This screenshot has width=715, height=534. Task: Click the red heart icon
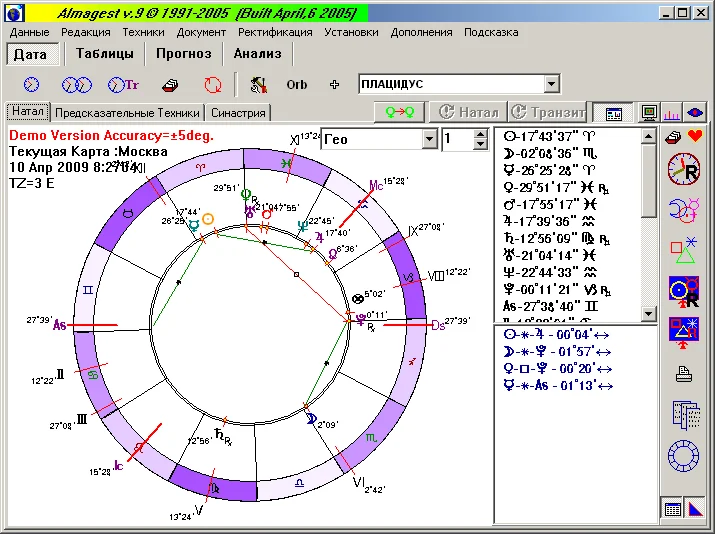pyautogui.click(x=696, y=136)
